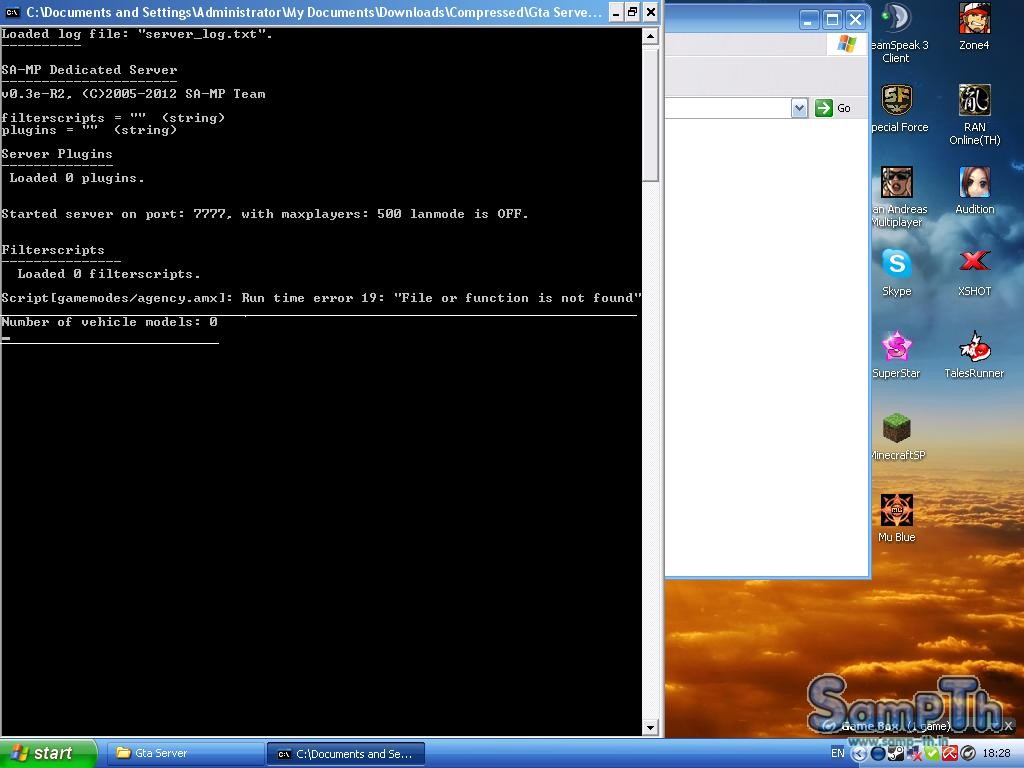Click the disconnected network tray icon

point(914,754)
